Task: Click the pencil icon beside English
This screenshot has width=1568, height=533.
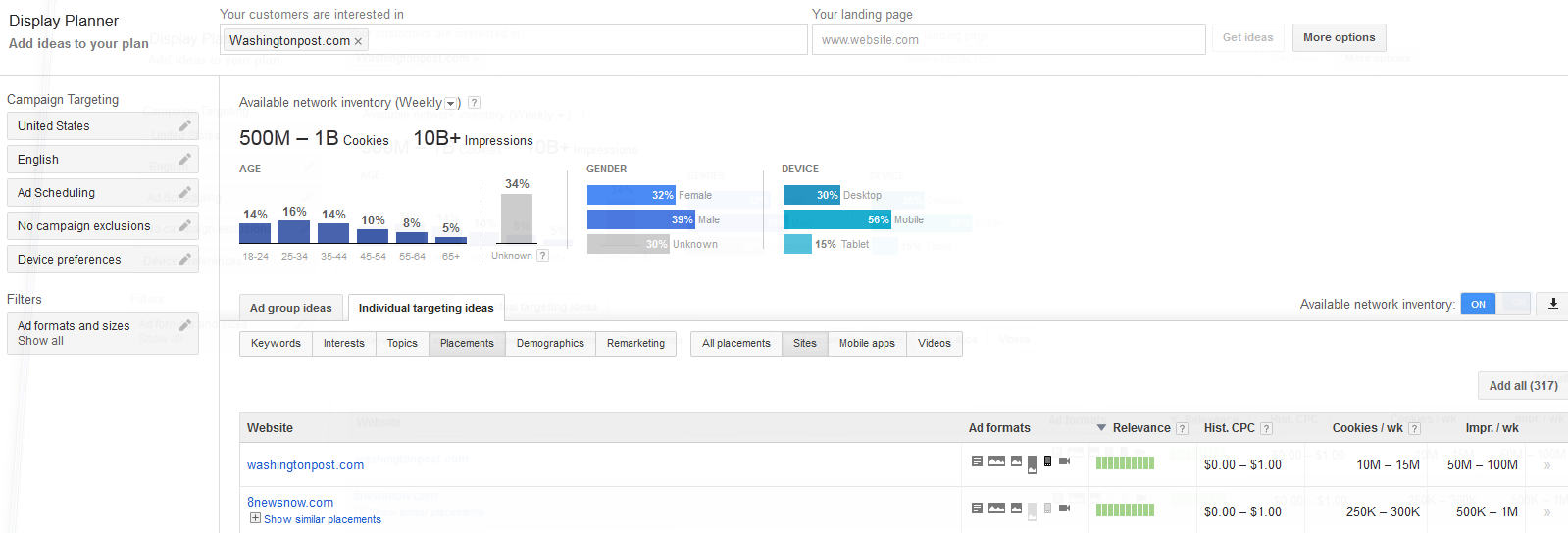Action: click(x=184, y=159)
